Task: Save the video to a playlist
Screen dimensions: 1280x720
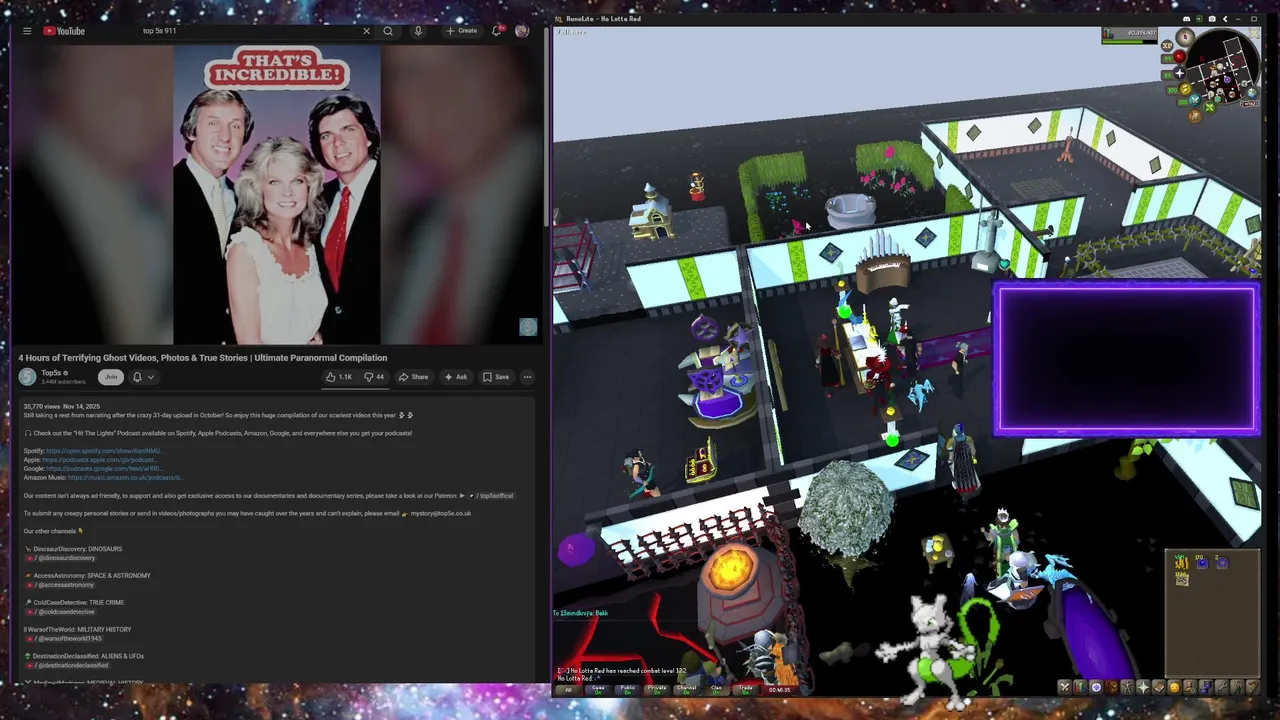Action: pos(496,377)
